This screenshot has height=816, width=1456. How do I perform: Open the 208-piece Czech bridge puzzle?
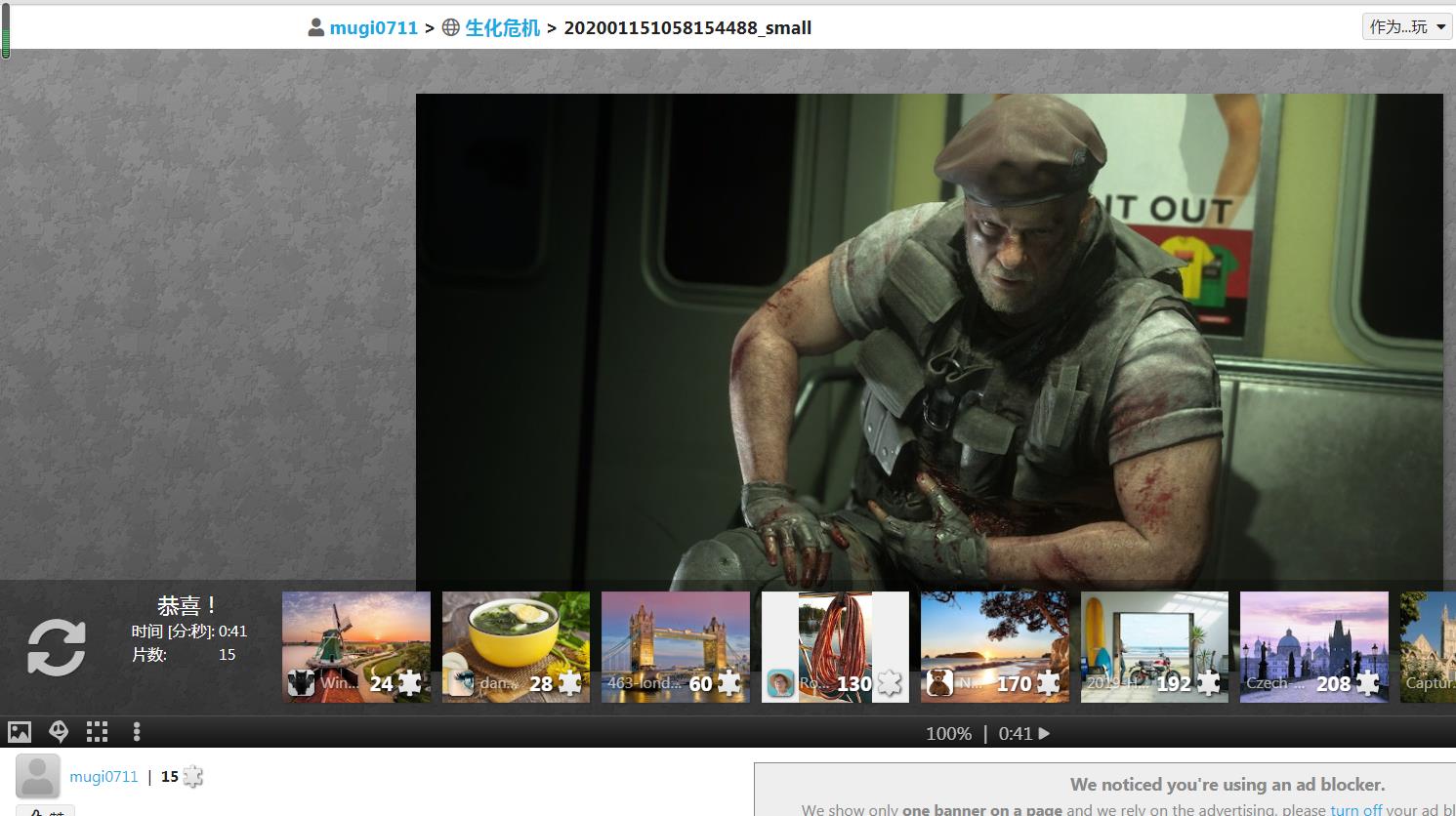pos(1313,646)
